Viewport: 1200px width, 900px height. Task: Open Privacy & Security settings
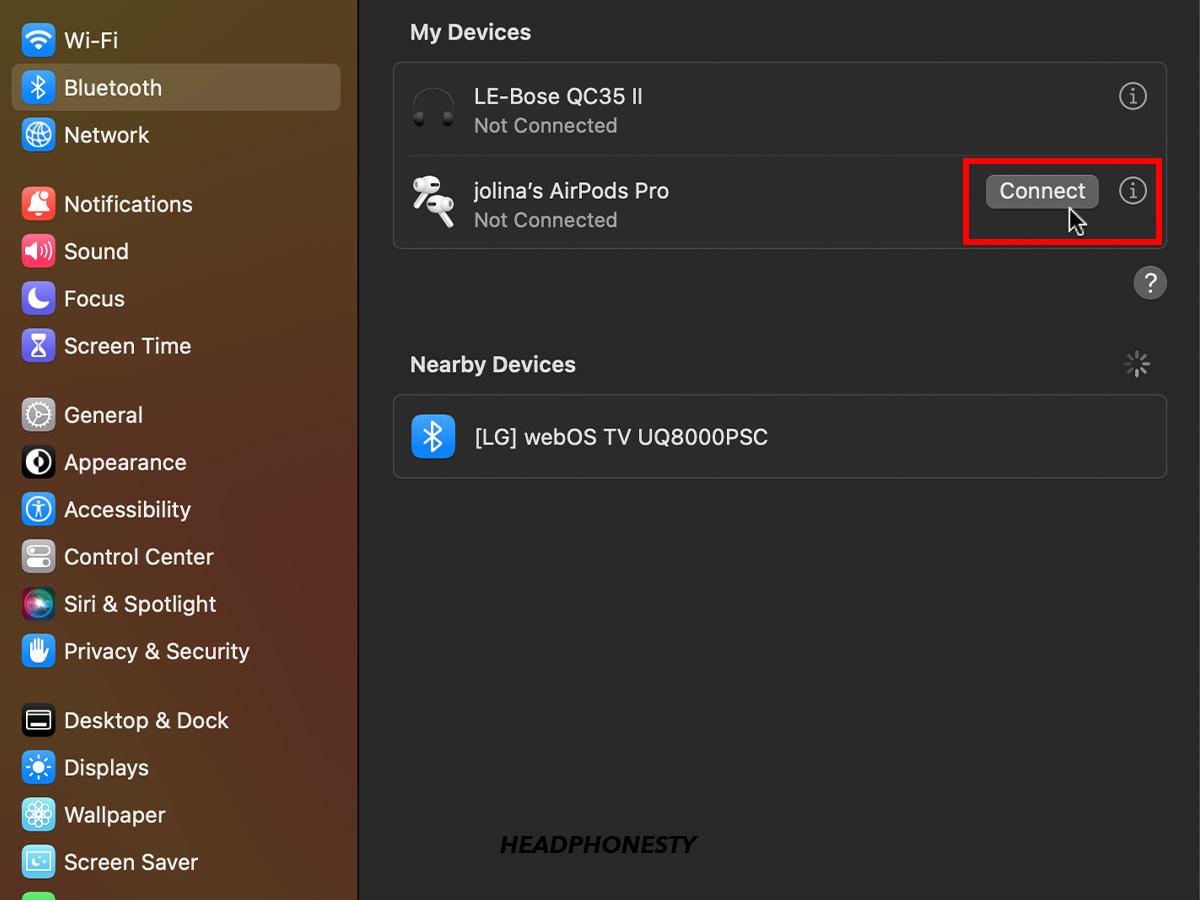tap(157, 651)
